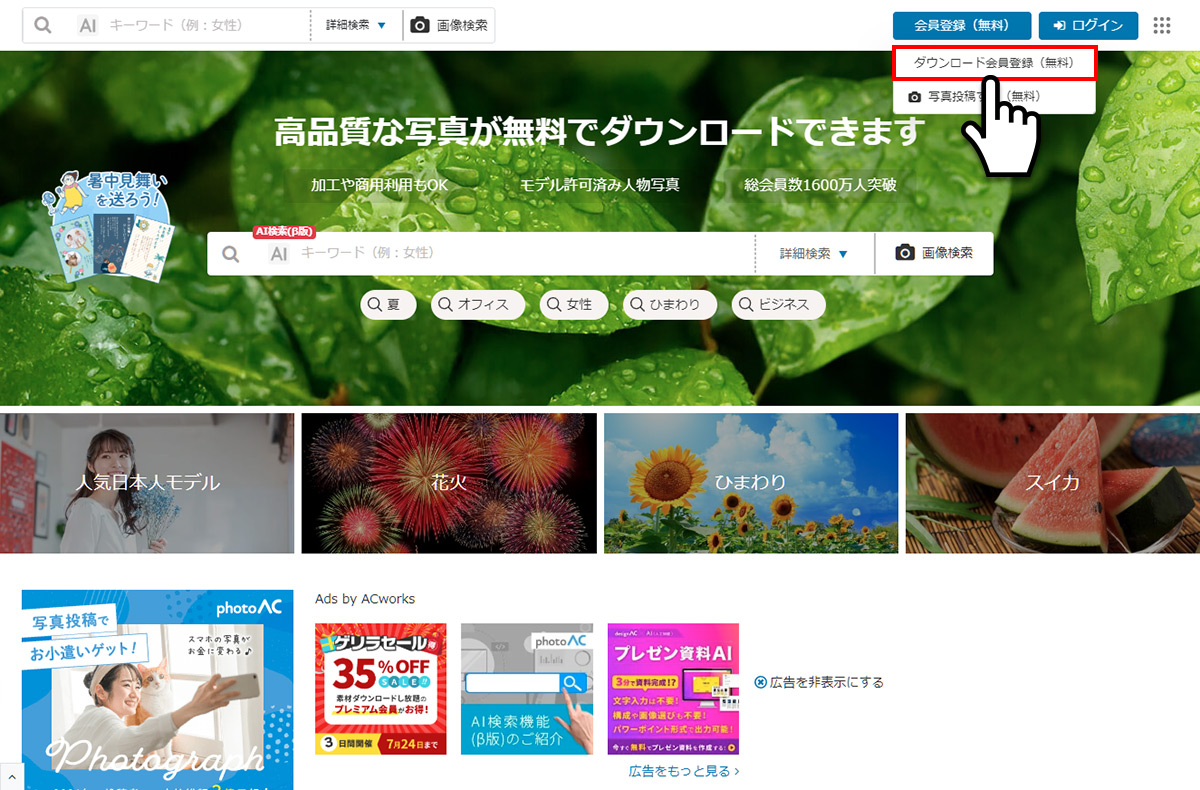Open the スイカ category tile
Image resolution: width=1200 pixels, height=790 pixels.
point(1053,483)
